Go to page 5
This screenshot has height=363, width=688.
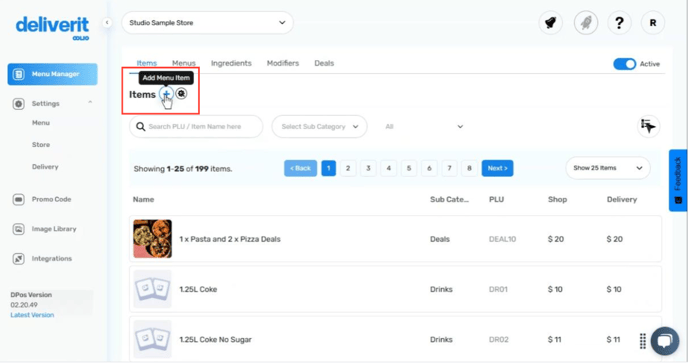[409, 168]
